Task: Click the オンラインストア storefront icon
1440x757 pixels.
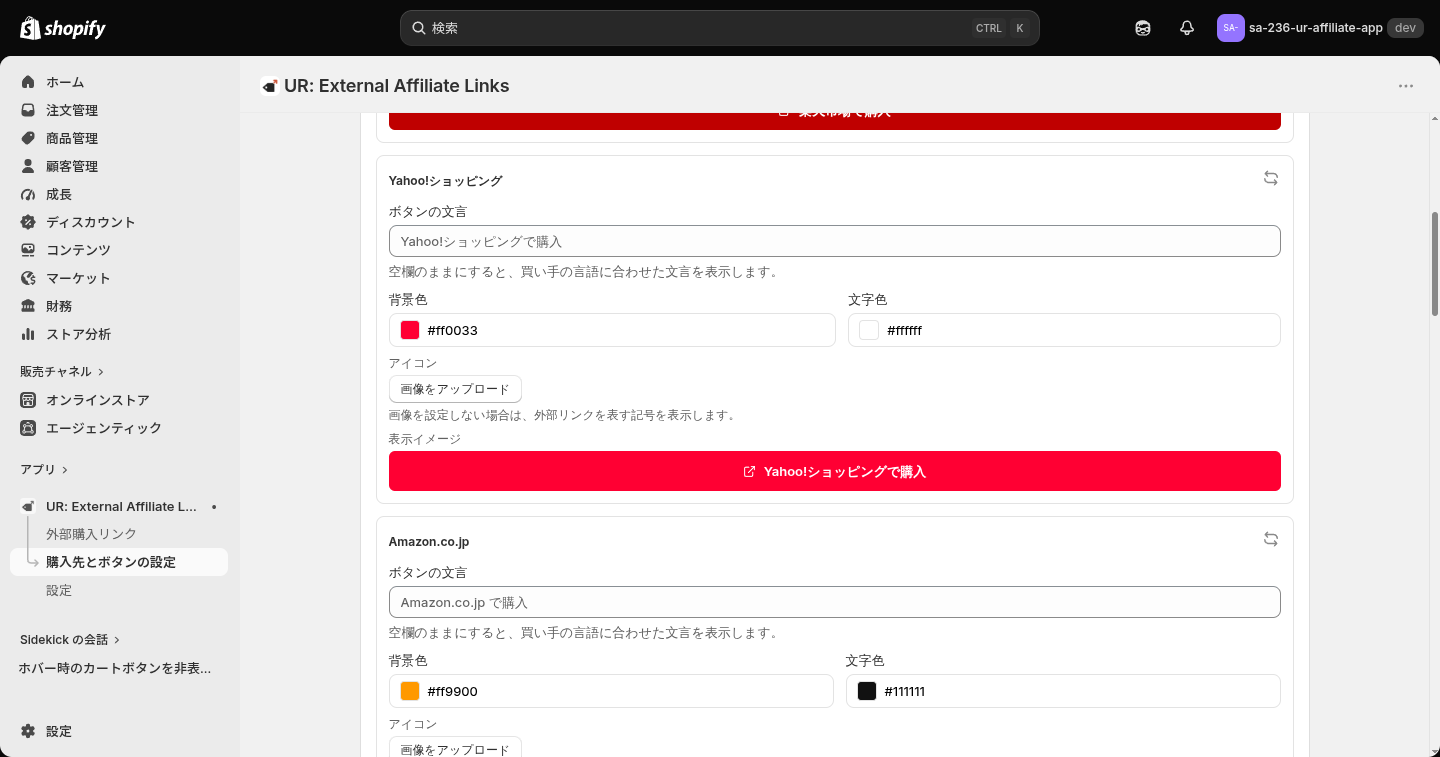Action: tap(28, 400)
